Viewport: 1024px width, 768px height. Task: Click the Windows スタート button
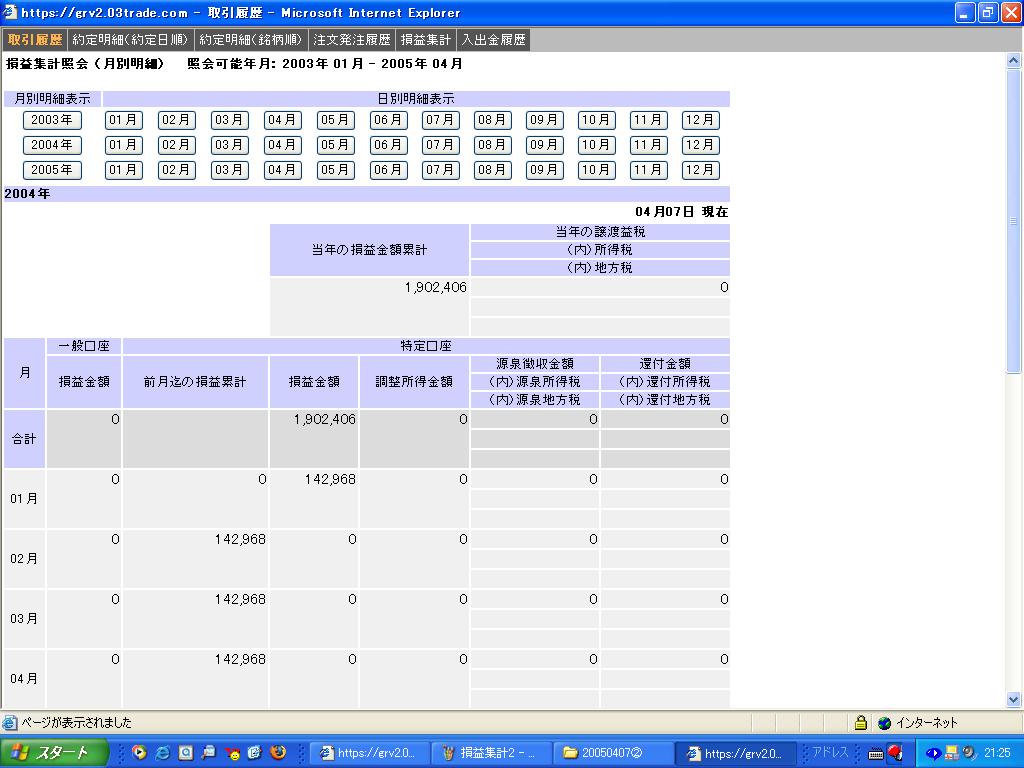[x=54, y=753]
